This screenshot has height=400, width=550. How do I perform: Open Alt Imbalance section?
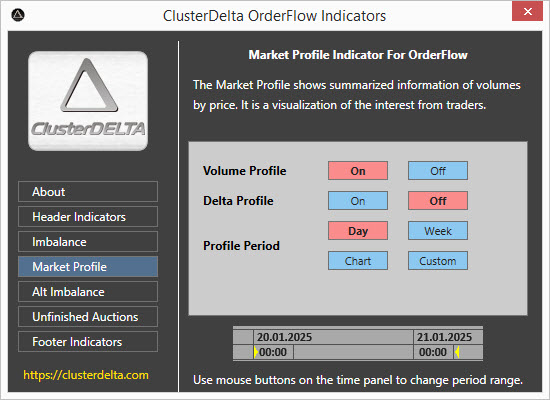click(x=88, y=292)
